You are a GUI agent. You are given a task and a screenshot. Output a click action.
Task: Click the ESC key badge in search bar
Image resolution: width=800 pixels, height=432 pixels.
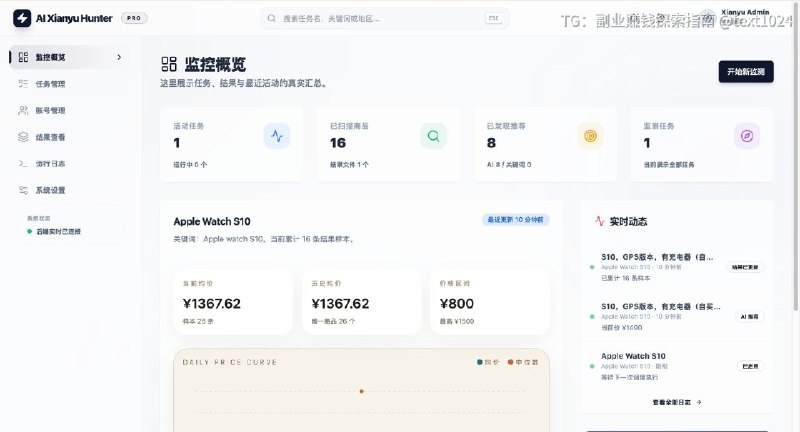tap(493, 18)
